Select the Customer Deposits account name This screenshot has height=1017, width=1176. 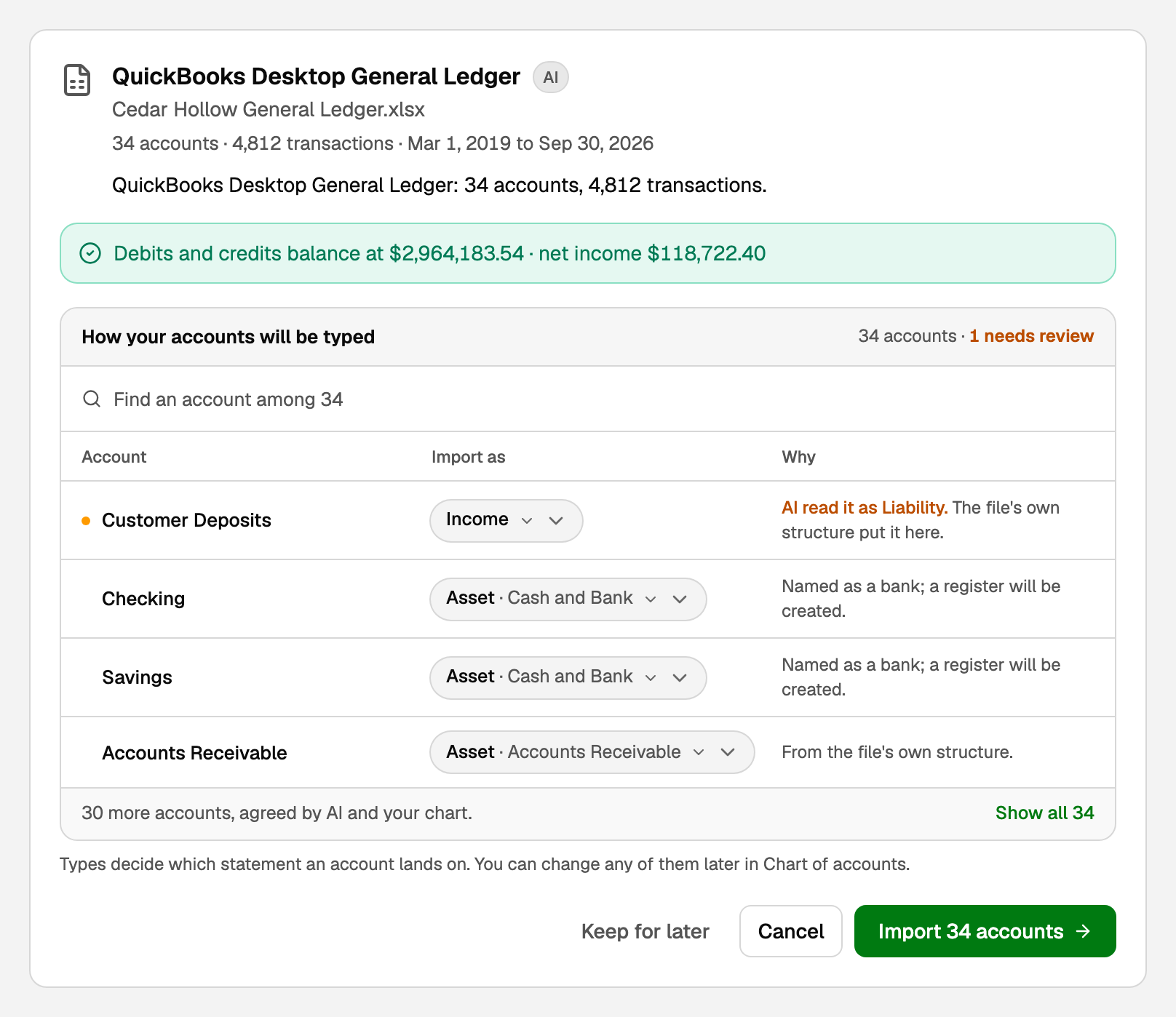click(x=186, y=520)
